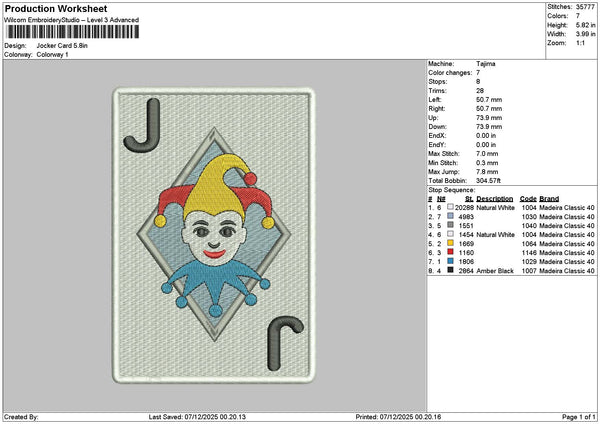Pick the gray swatch with 1551 stitches

pyautogui.click(x=450, y=225)
